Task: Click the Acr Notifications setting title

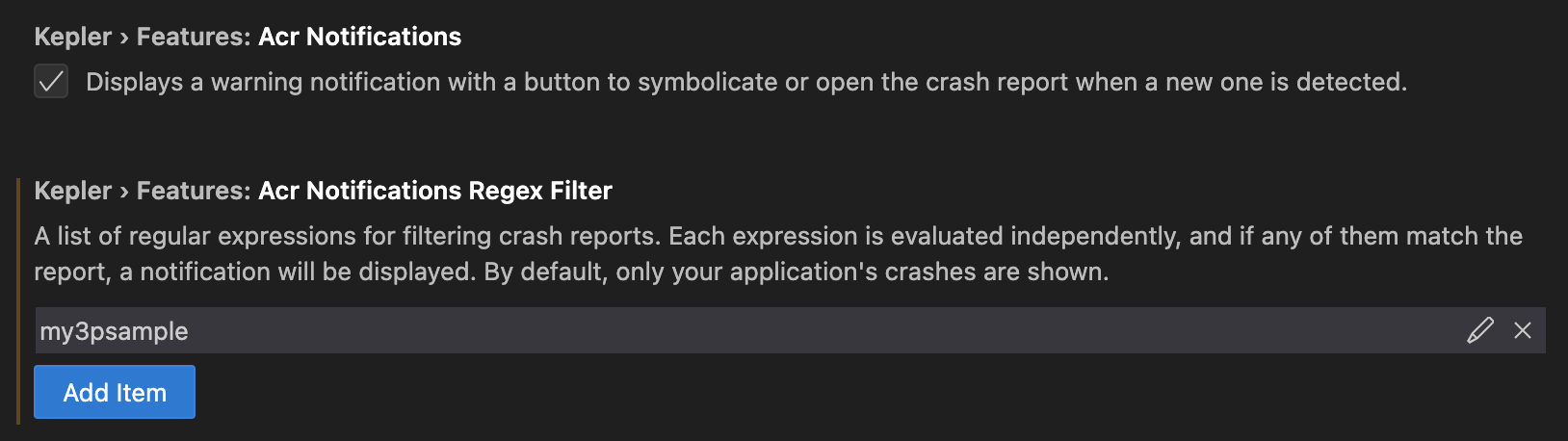Action: pyautogui.click(x=359, y=37)
